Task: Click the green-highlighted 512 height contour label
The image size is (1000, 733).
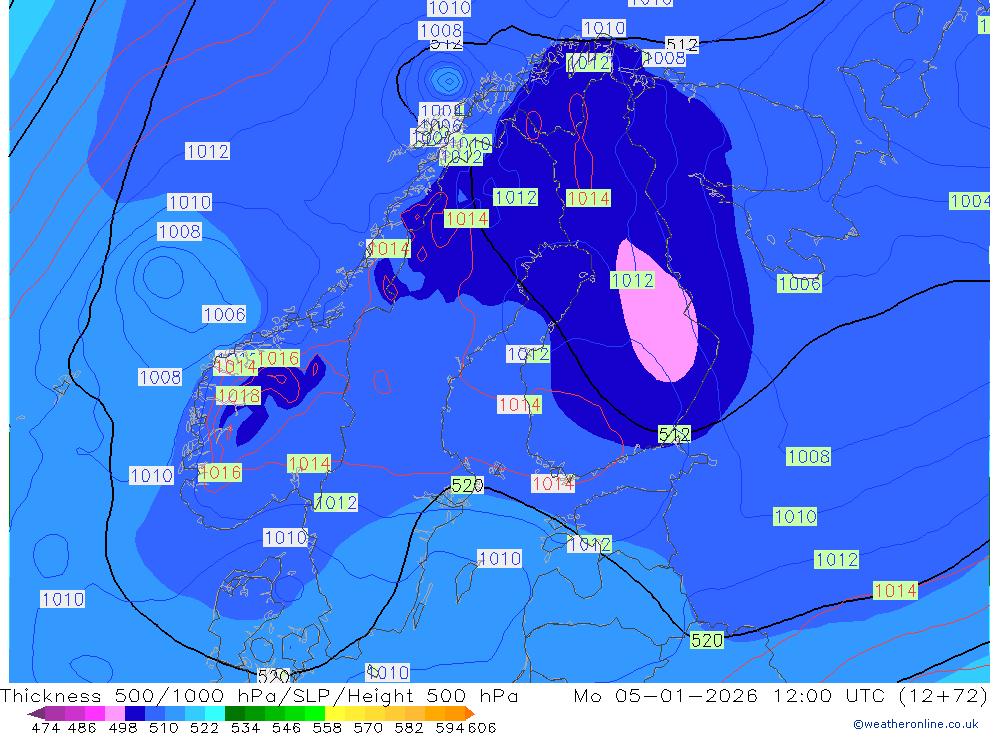Action: tap(674, 434)
